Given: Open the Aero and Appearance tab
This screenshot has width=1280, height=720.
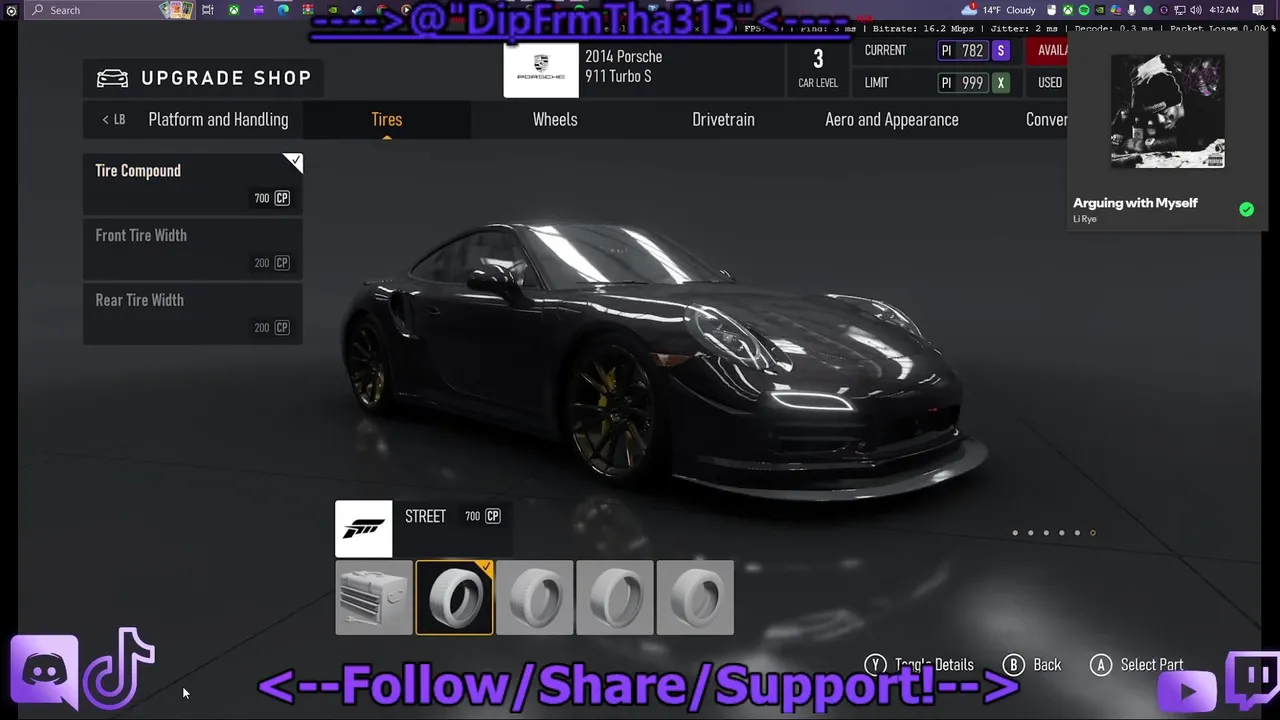Looking at the screenshot, I should (892, 119).
